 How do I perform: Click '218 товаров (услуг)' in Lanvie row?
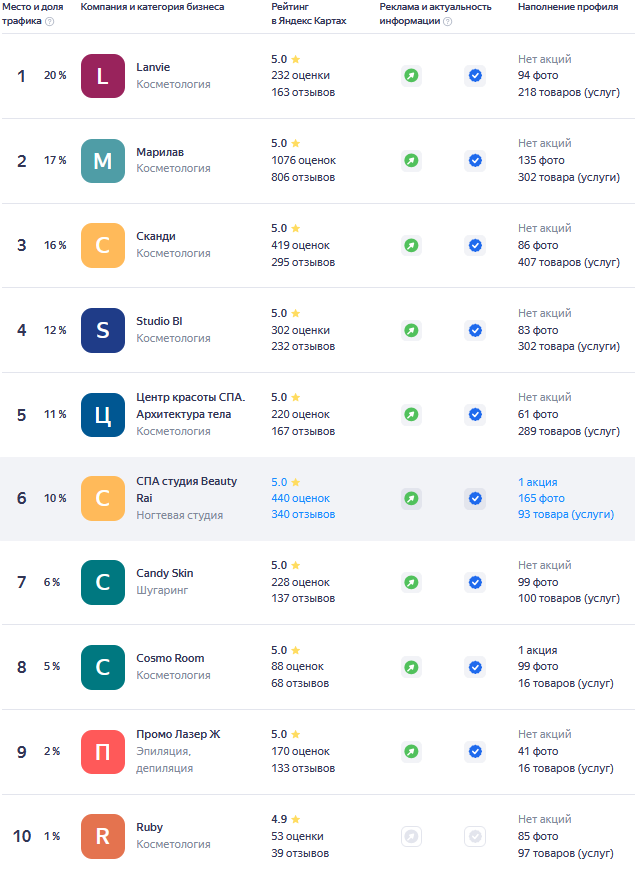(x=569, y=93)
